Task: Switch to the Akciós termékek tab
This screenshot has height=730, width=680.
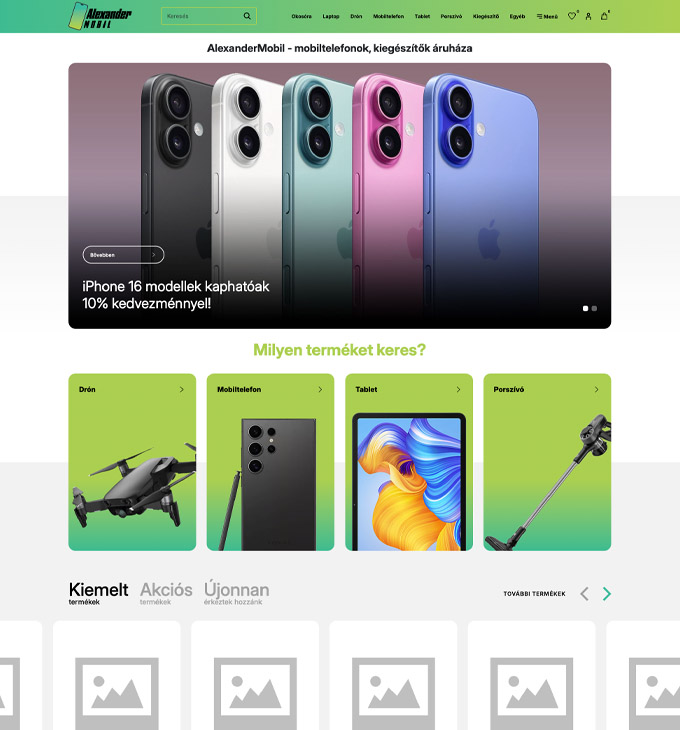Action: click(166, 593)
